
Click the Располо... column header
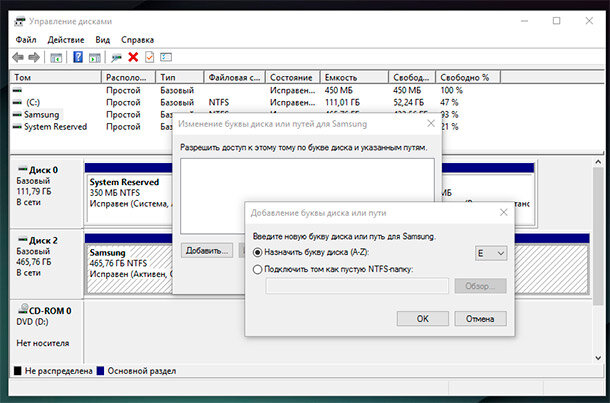[128, 77]
